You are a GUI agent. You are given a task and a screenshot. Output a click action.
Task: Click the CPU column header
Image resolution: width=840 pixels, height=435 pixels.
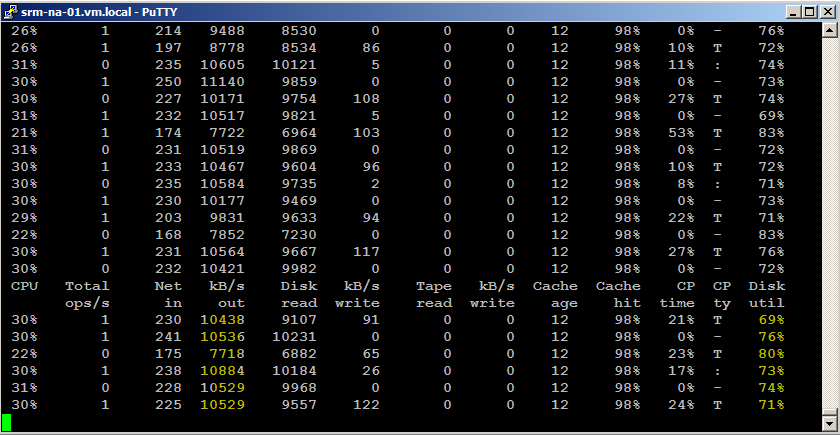(x=23, y=286)
